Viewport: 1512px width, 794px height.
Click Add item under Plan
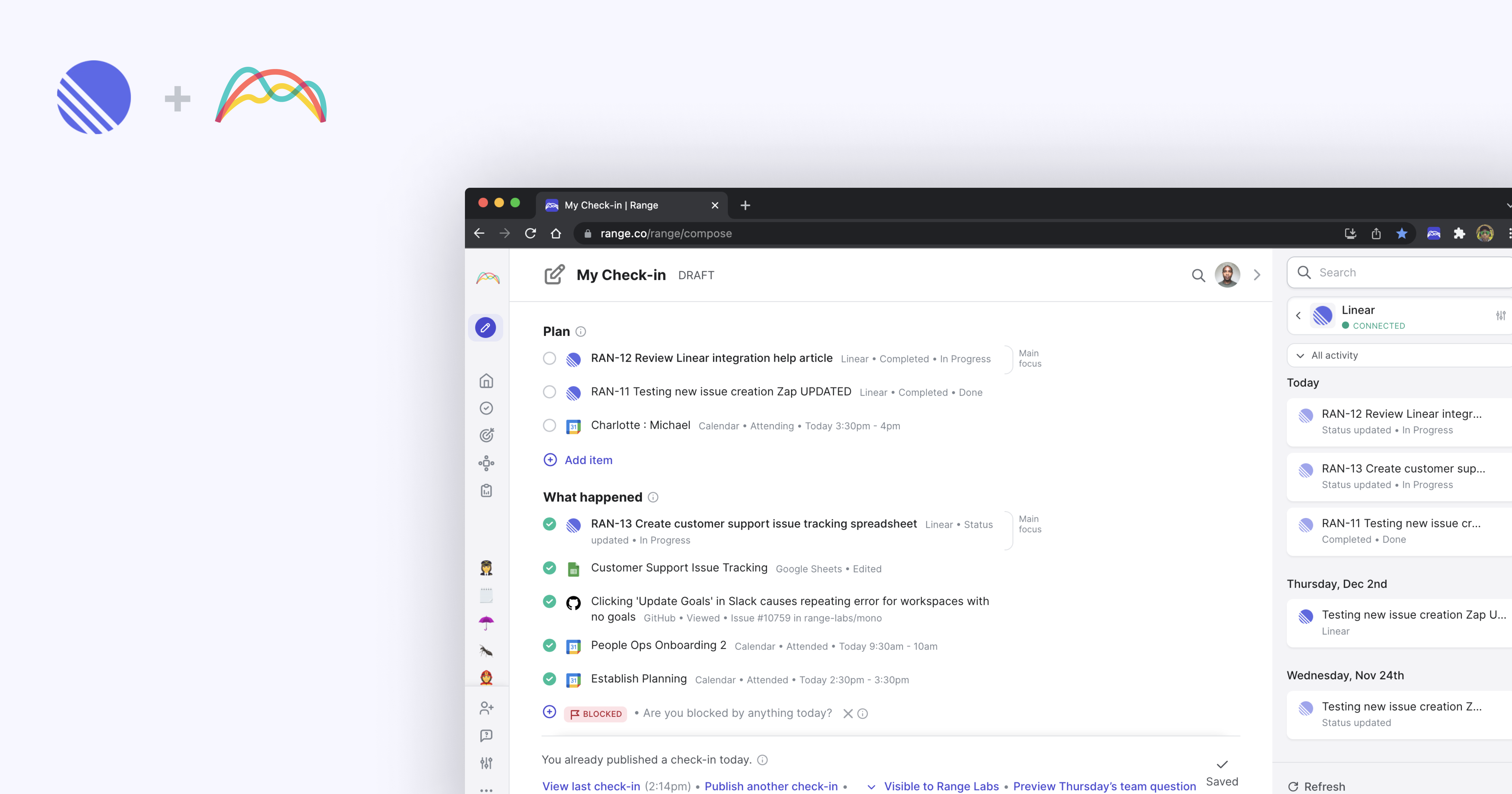pyautogui.click(x=578, y=460)
